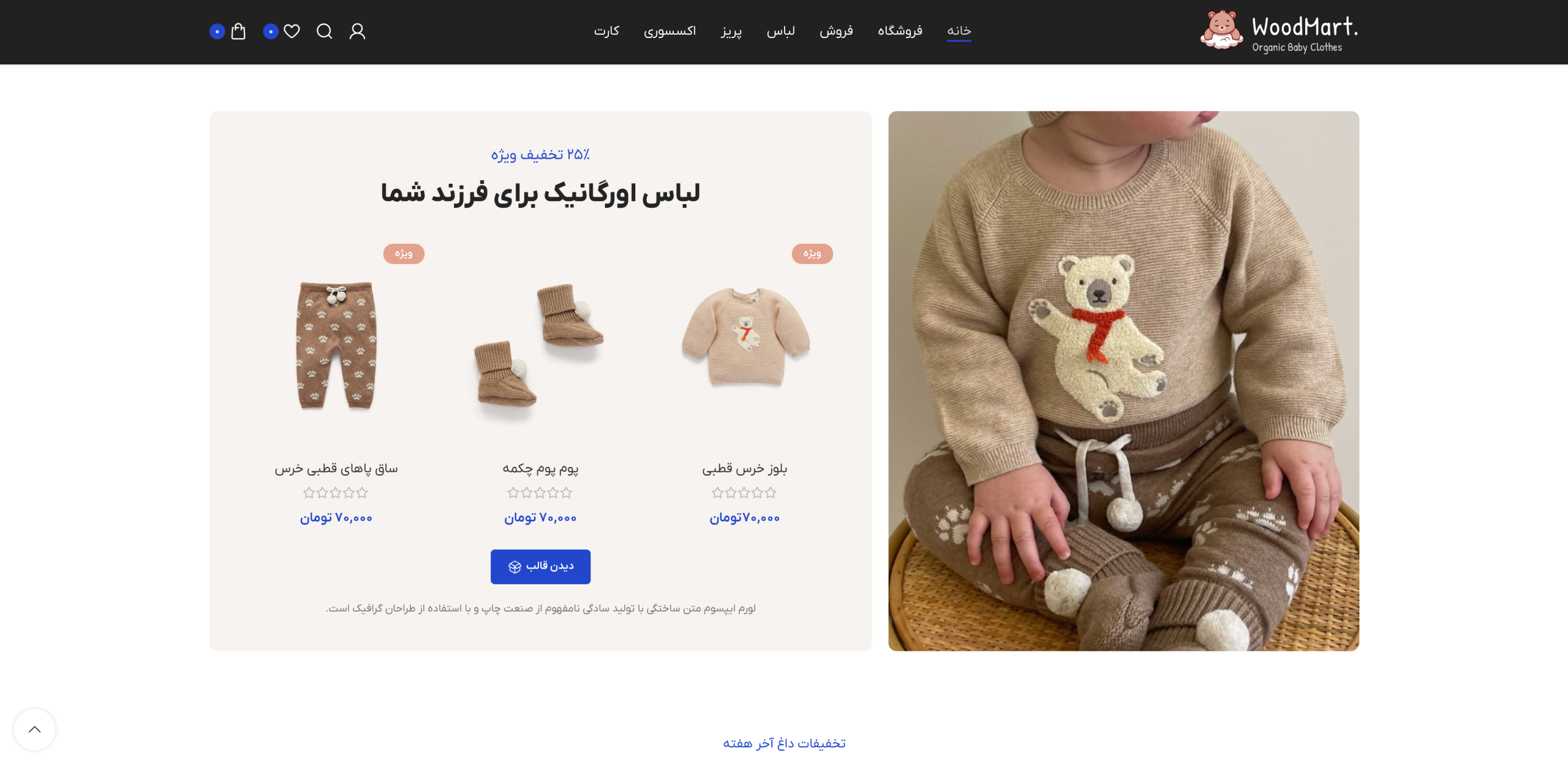
Task: Select the فروش navigation item
Action: 836,31
